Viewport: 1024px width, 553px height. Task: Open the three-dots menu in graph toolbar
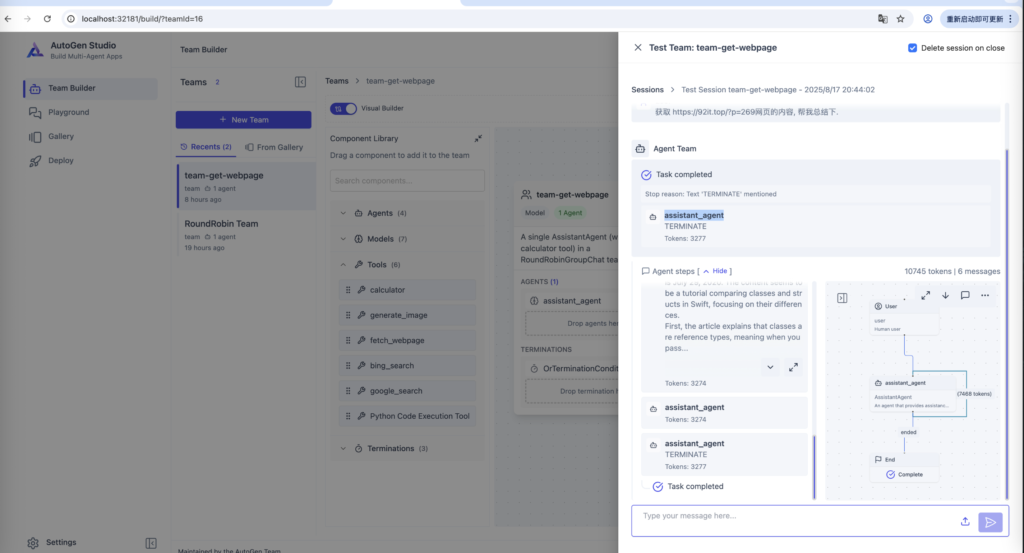985,296
